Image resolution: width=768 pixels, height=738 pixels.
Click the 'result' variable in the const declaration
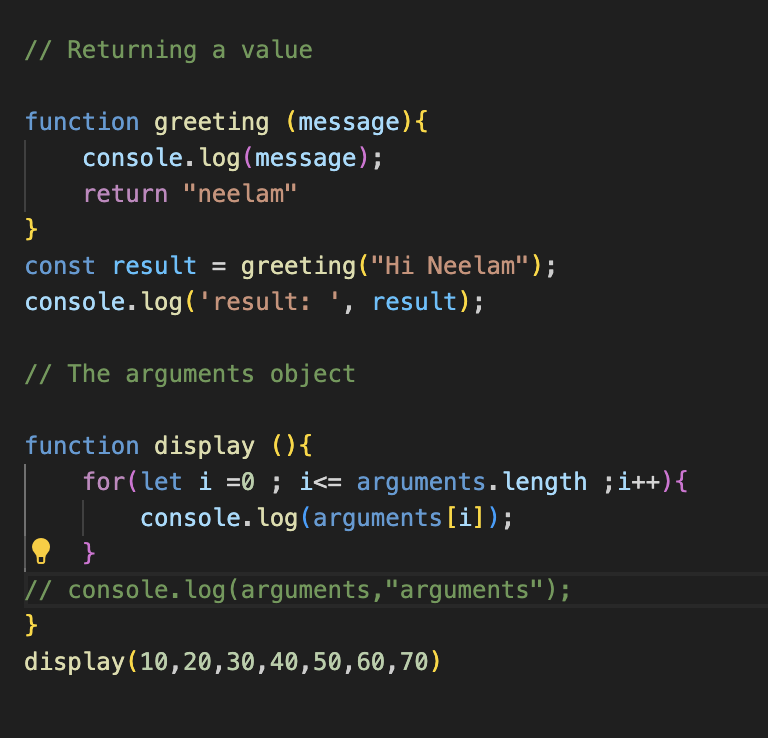point(154,266)
